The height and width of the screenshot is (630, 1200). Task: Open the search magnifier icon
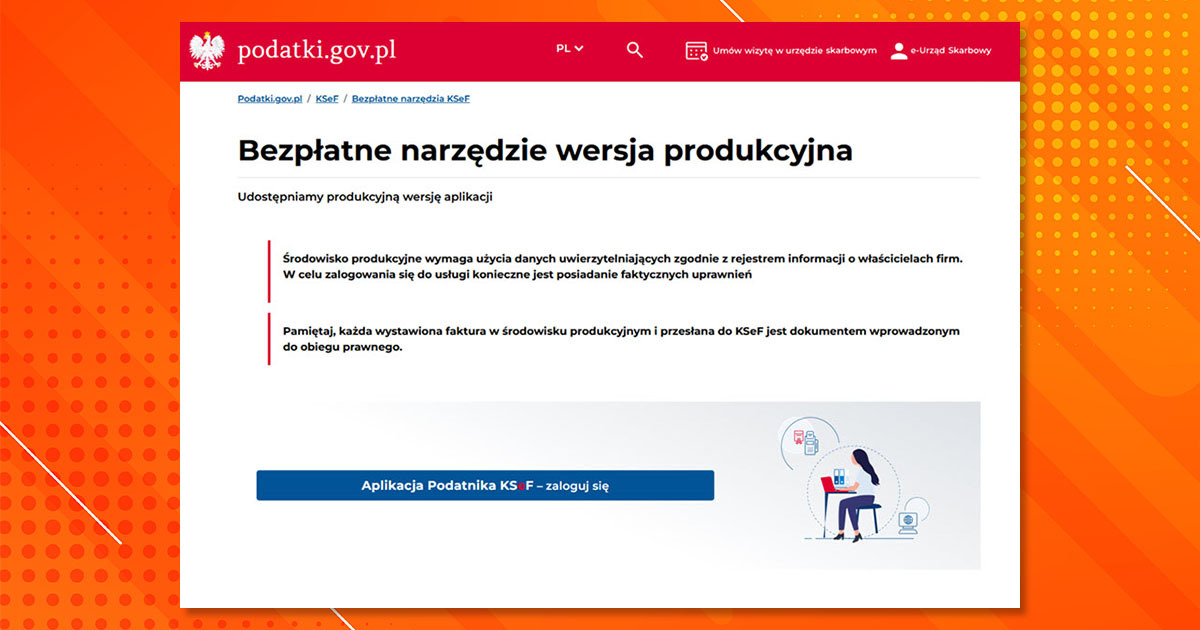coord(635,50)
